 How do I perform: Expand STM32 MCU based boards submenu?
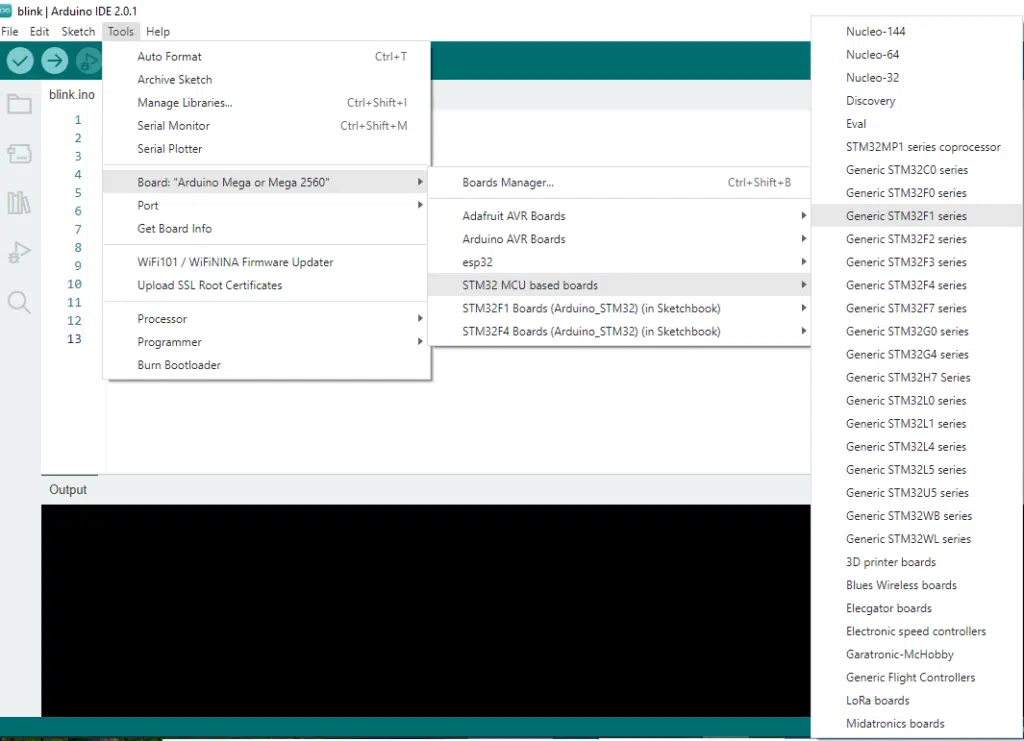tap(619, 285)
